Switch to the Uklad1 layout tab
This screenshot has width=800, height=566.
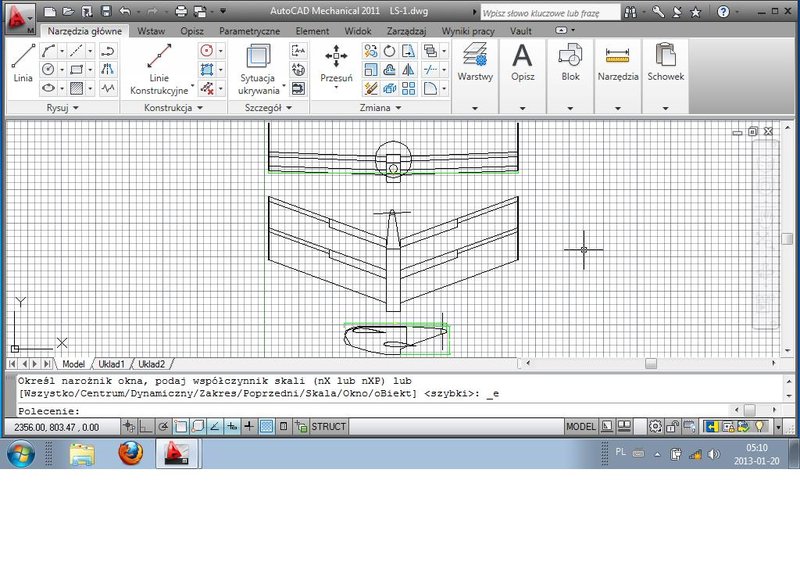[x=110, y=364]
